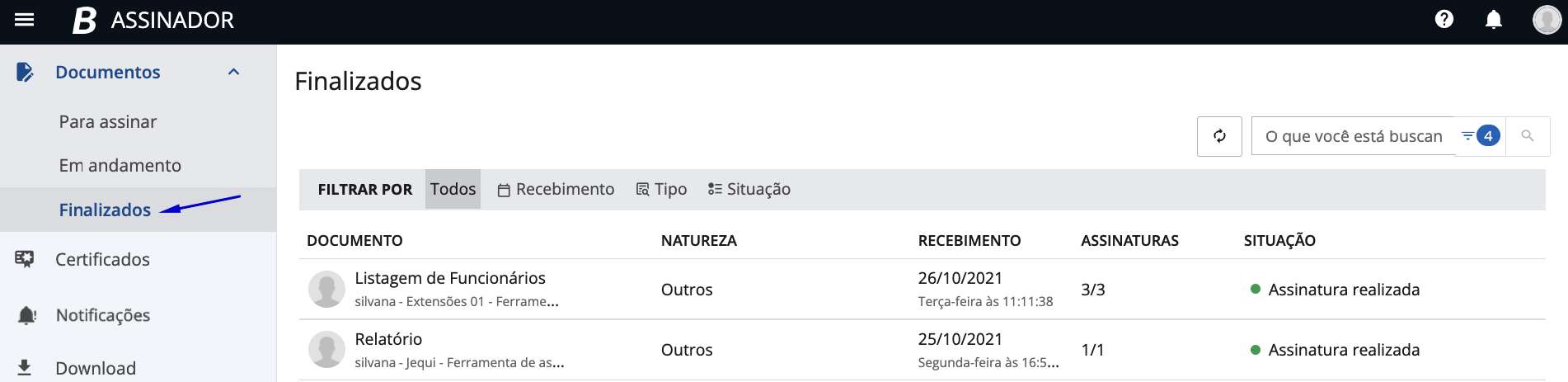Go to Para assinar documents
The height and width of the screenshot is (382, 1568).
108,122
